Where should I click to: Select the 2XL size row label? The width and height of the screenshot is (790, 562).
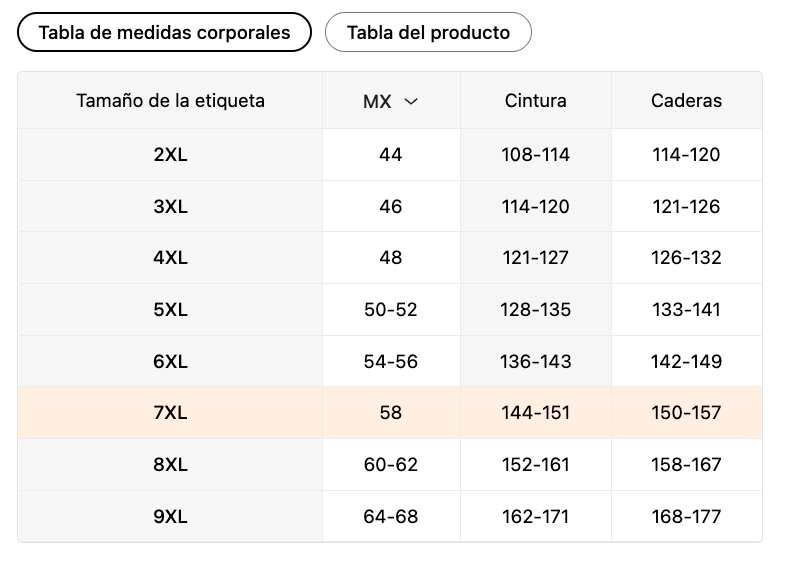[x=170, y=155]
